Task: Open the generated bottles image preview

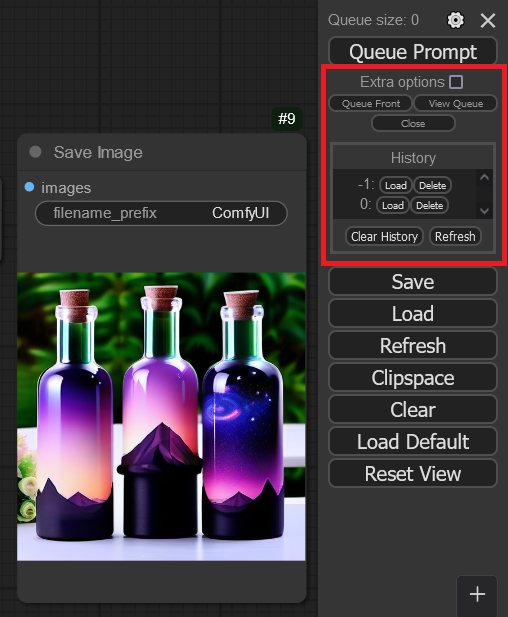Action: click(x=161, y=416)
